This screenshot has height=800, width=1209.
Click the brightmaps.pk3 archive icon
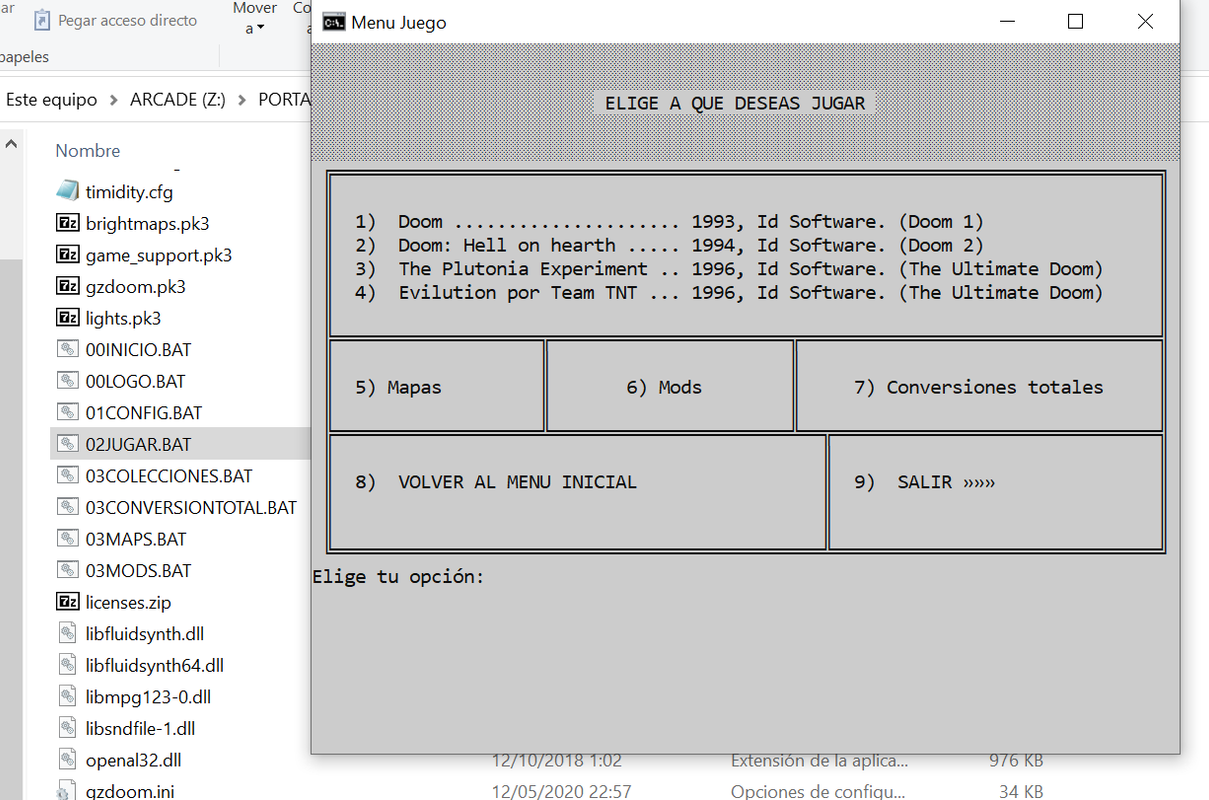click(x=67, y=223)
